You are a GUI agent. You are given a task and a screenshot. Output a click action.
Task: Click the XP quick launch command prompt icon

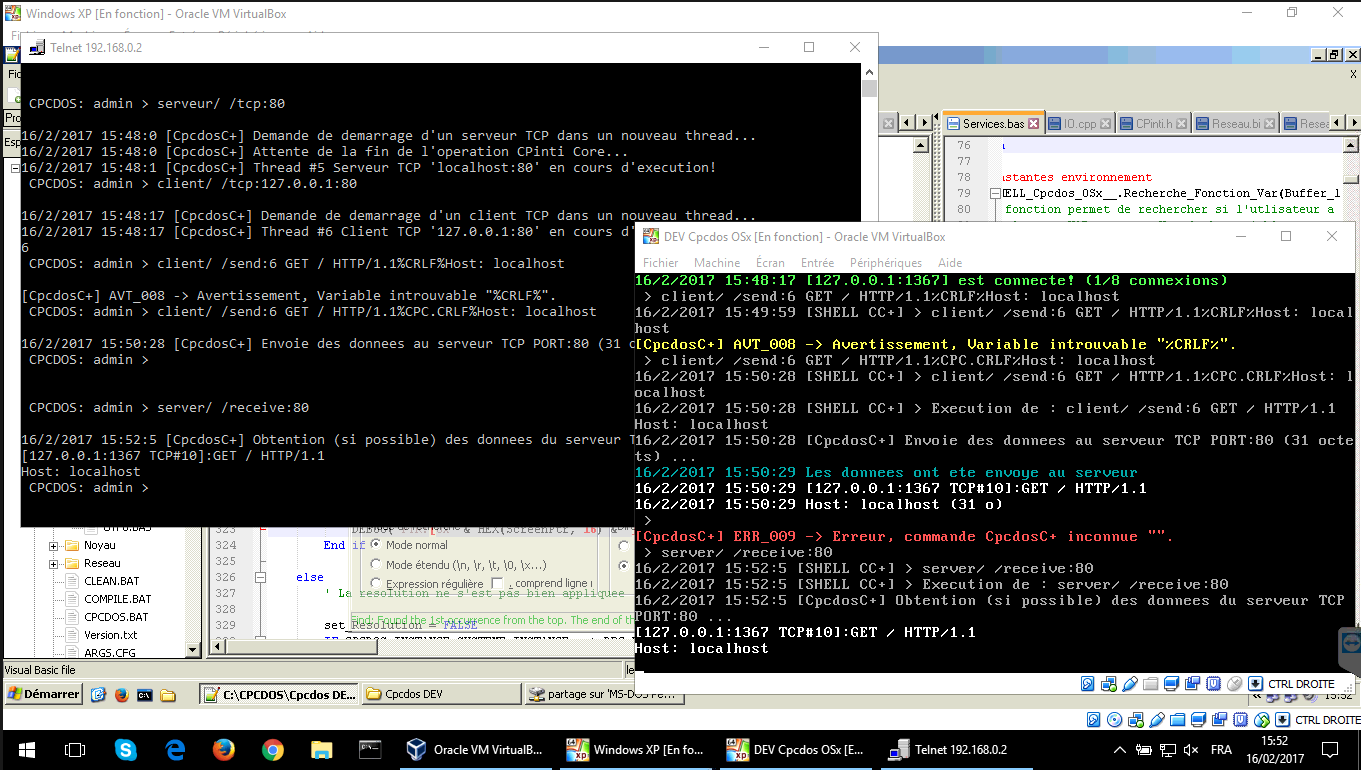[145, 694]
